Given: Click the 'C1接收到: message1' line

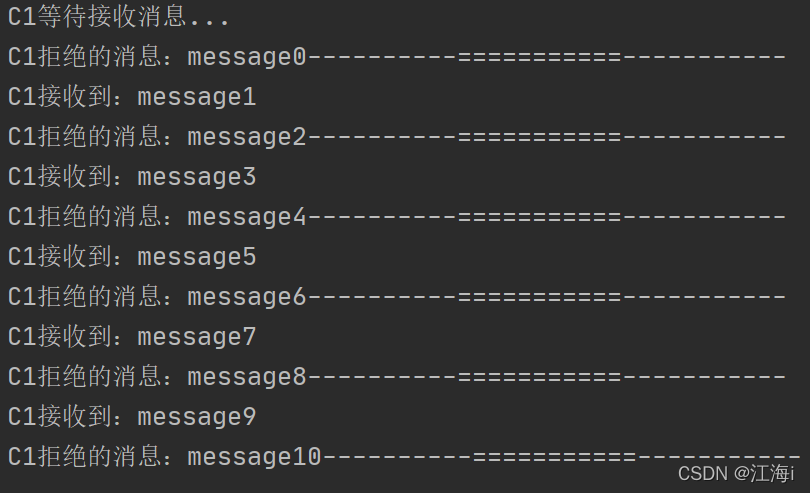Looking at the screenshot, I should tap(132, 97).
